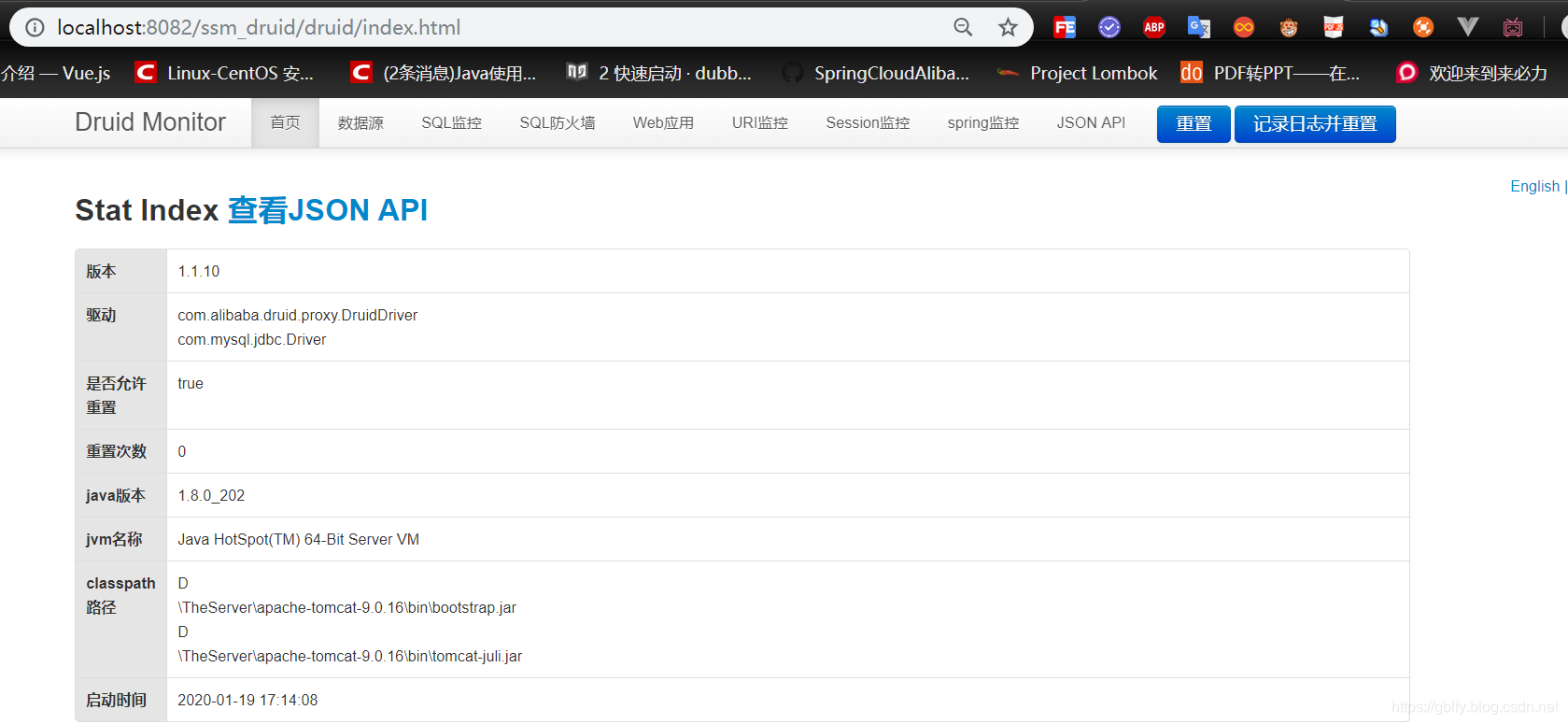Image resolution: width=1568 pixels, height=724 pixels.
Task: Open the Linux-CentOS bookmark
Action: pyautogui.click(x=225, y=73)
